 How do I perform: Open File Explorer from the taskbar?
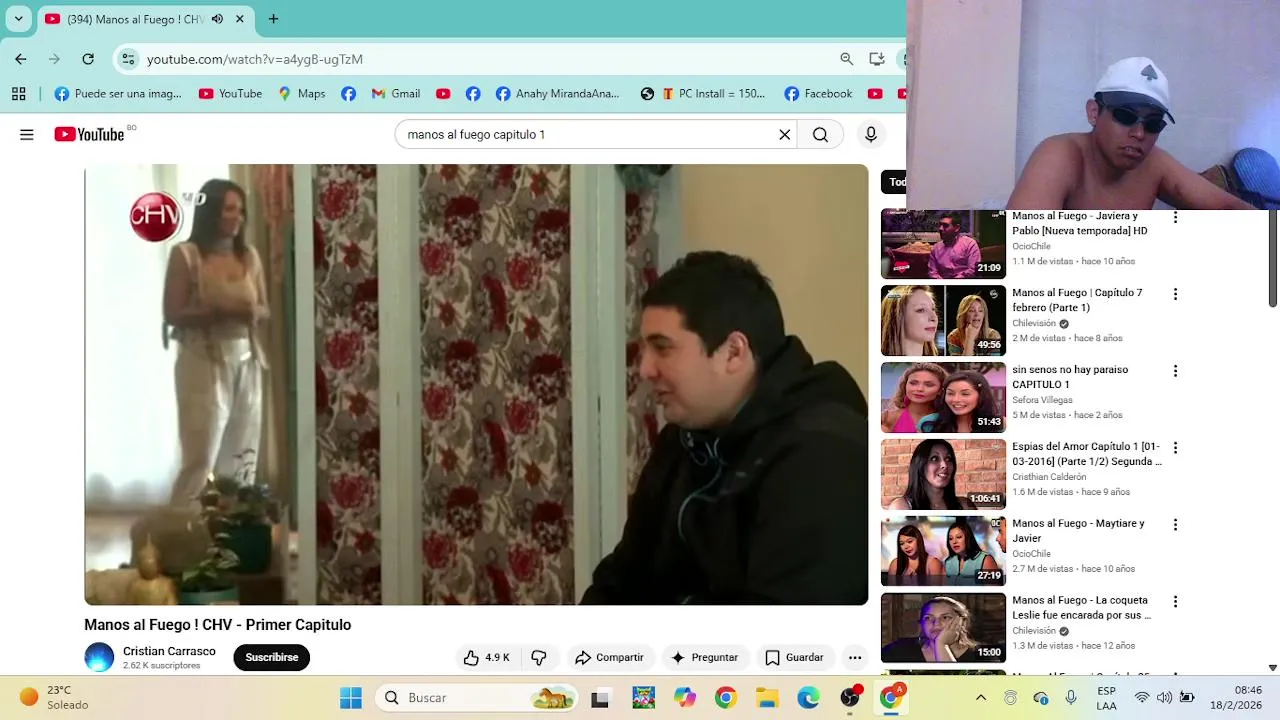point(767,698)
